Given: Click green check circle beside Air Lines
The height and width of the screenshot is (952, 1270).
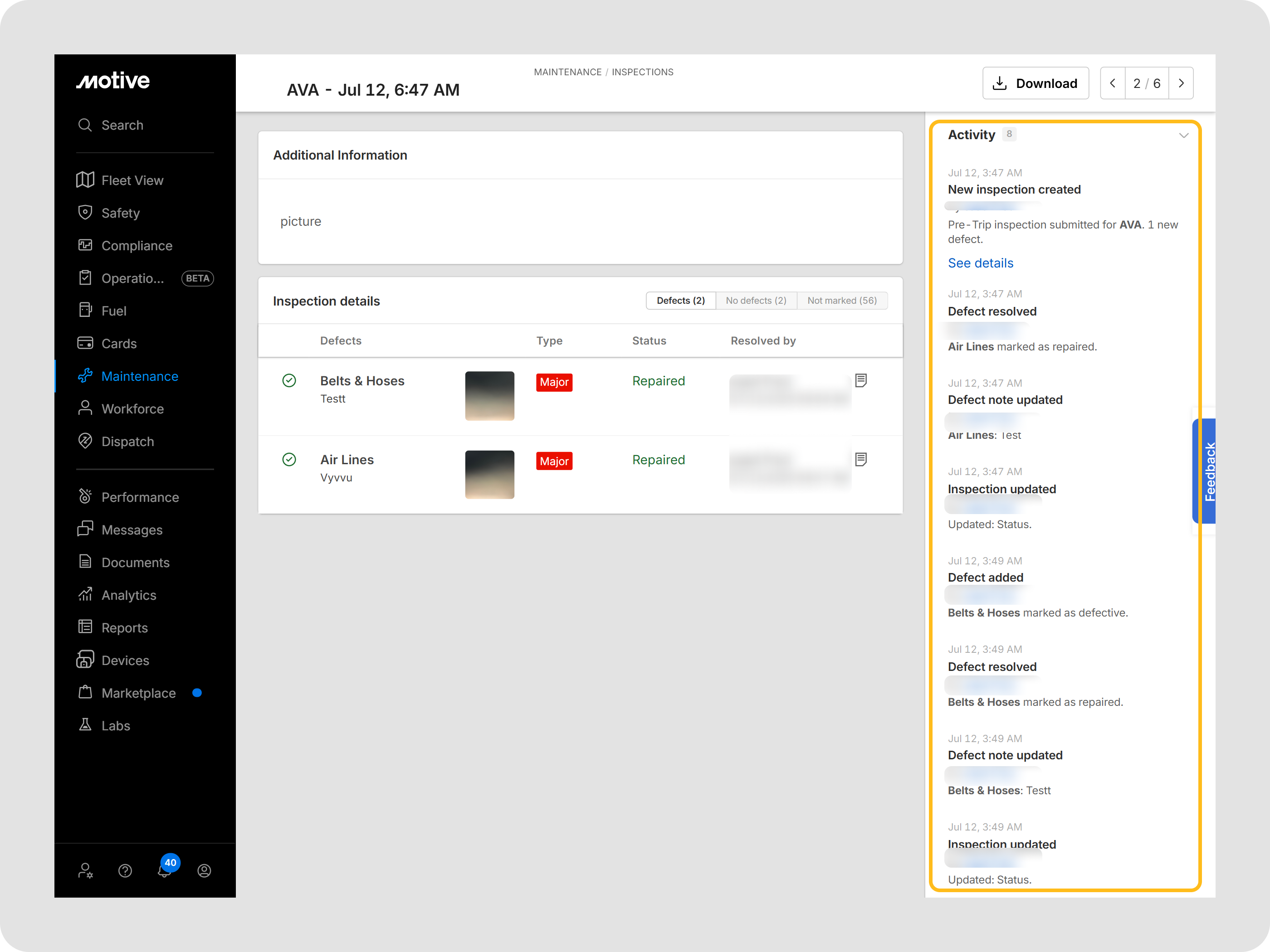Looking at the screenshot, I should point(289,460).
